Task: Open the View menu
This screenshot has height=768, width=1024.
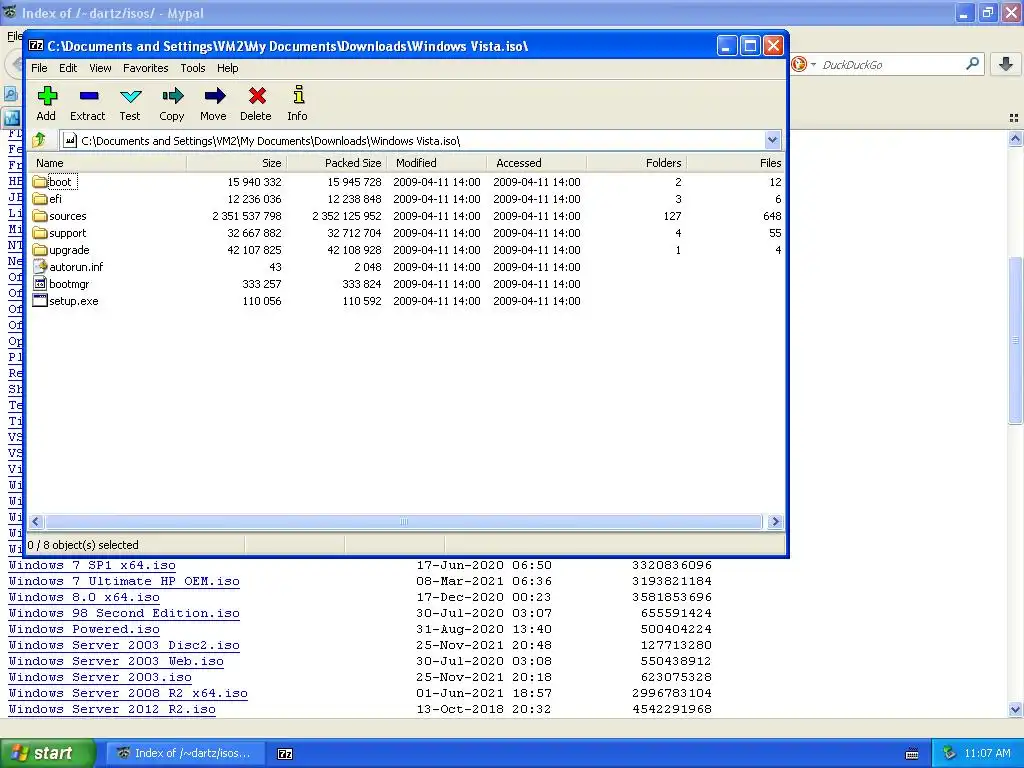Action: 100,68
